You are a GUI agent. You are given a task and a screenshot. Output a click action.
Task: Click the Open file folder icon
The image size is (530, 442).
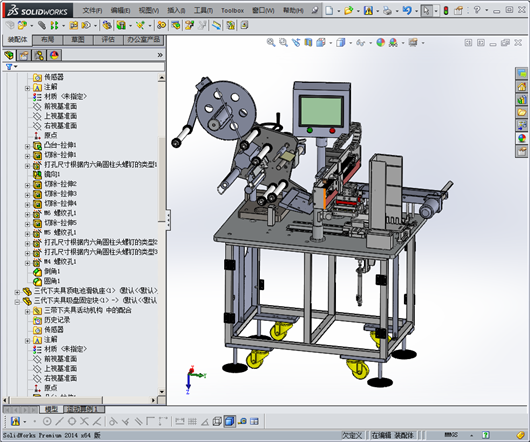click(348, 10)
